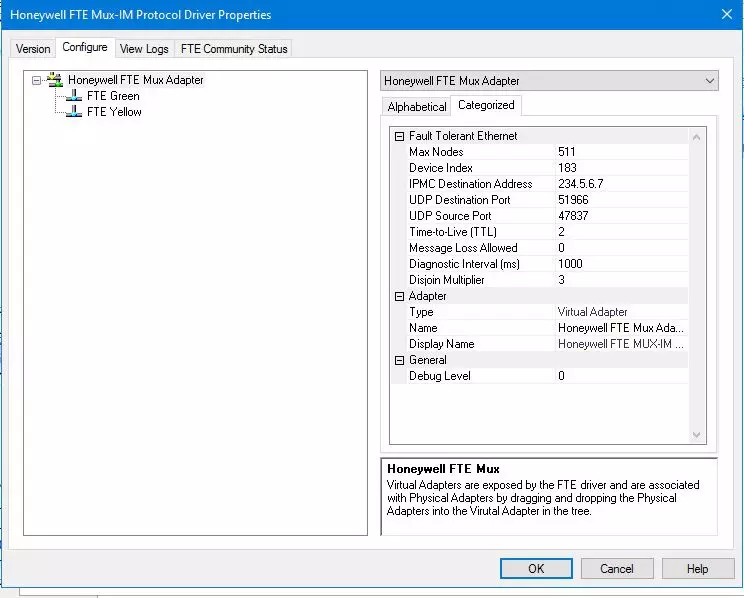The image size is (744, 598).
Task: Click the property grid scroll up arrow
Action: pos(697,137)
